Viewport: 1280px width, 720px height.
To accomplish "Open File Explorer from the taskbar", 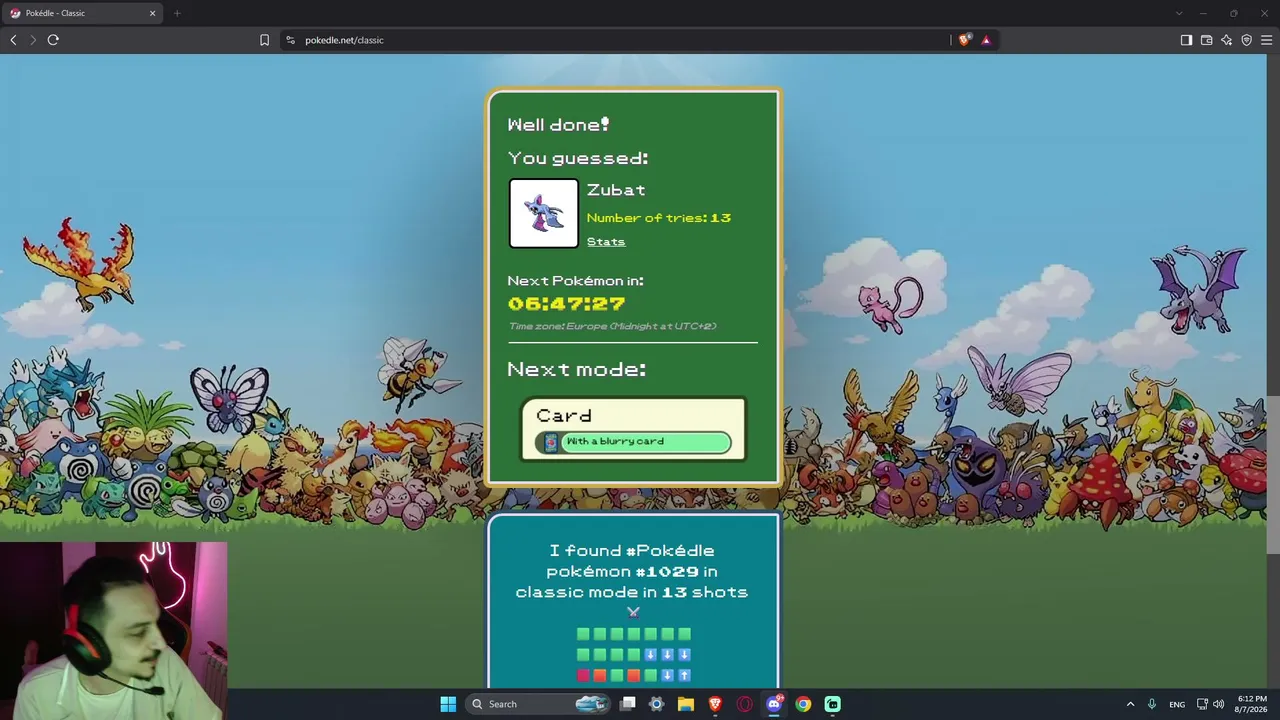I will click(686, 704).
